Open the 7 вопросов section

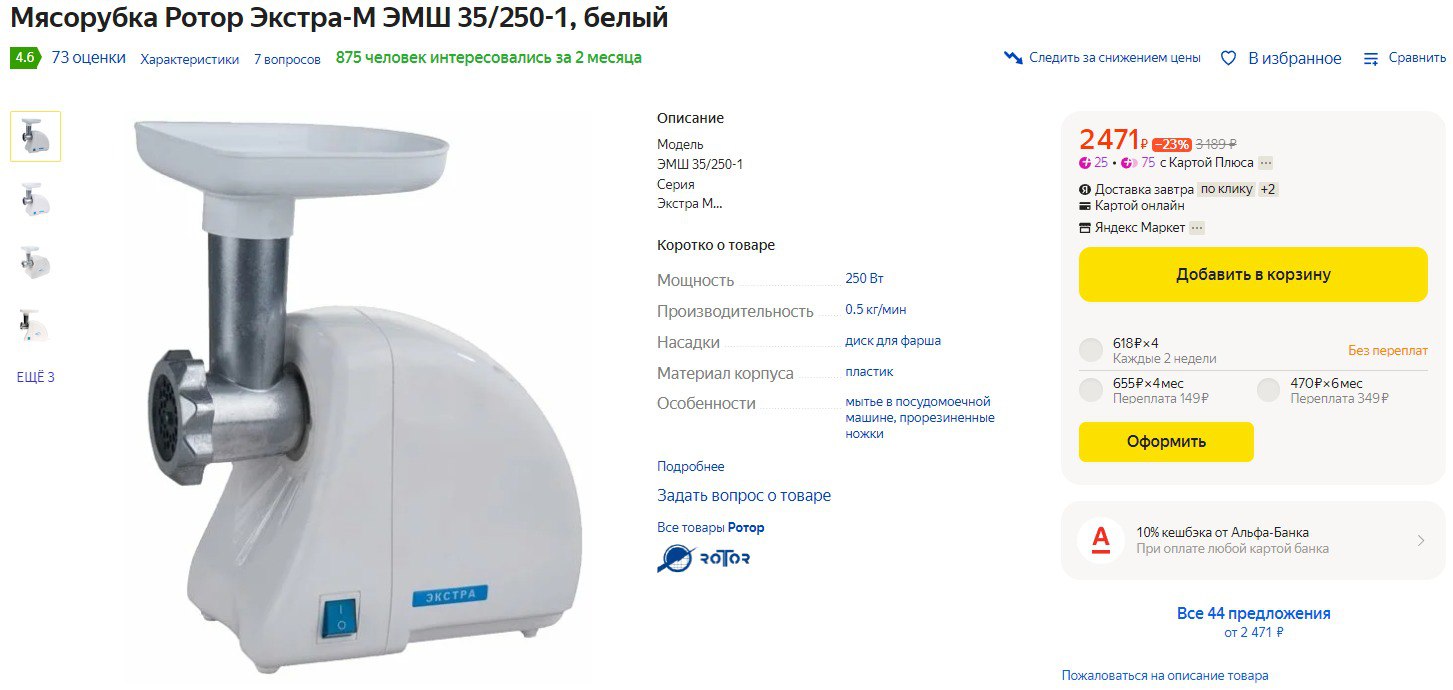287,59
